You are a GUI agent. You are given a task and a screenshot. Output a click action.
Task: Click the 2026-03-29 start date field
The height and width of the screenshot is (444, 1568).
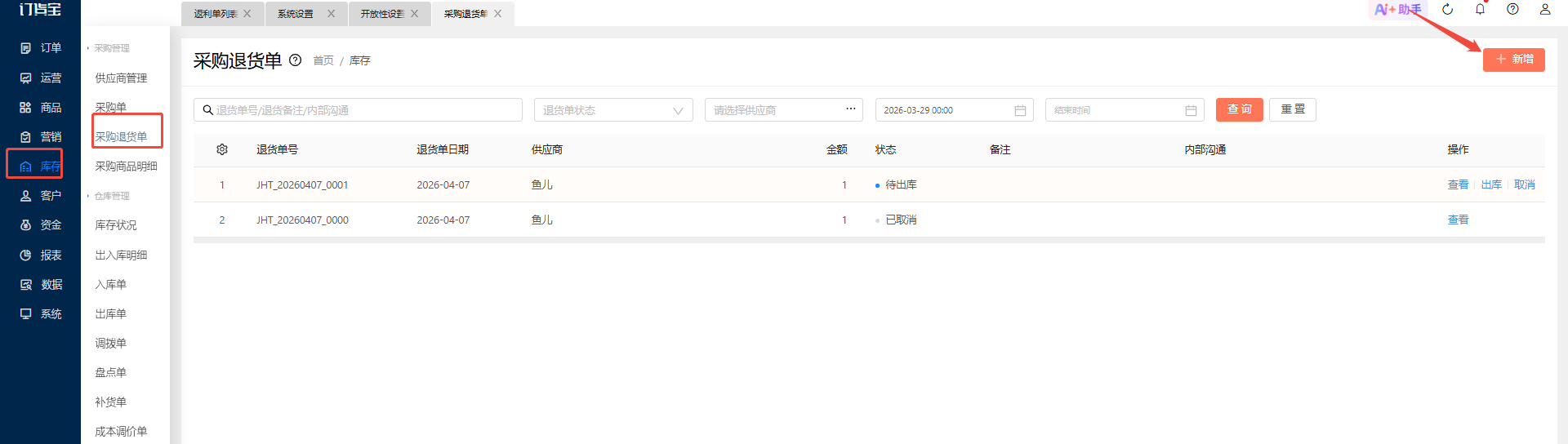(x=954, y=110)
